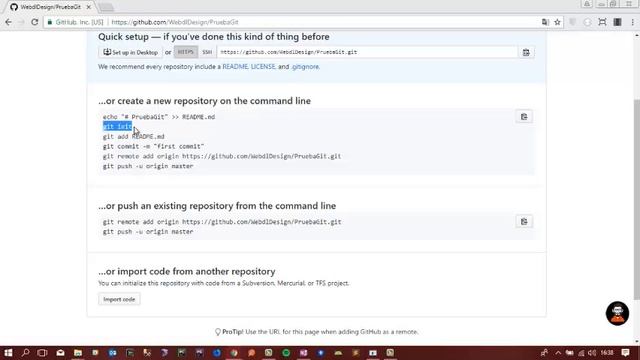The image size is (640, 360).
Task: Click the git commit -m "first commit" line
Action: [x=153, y=146]
